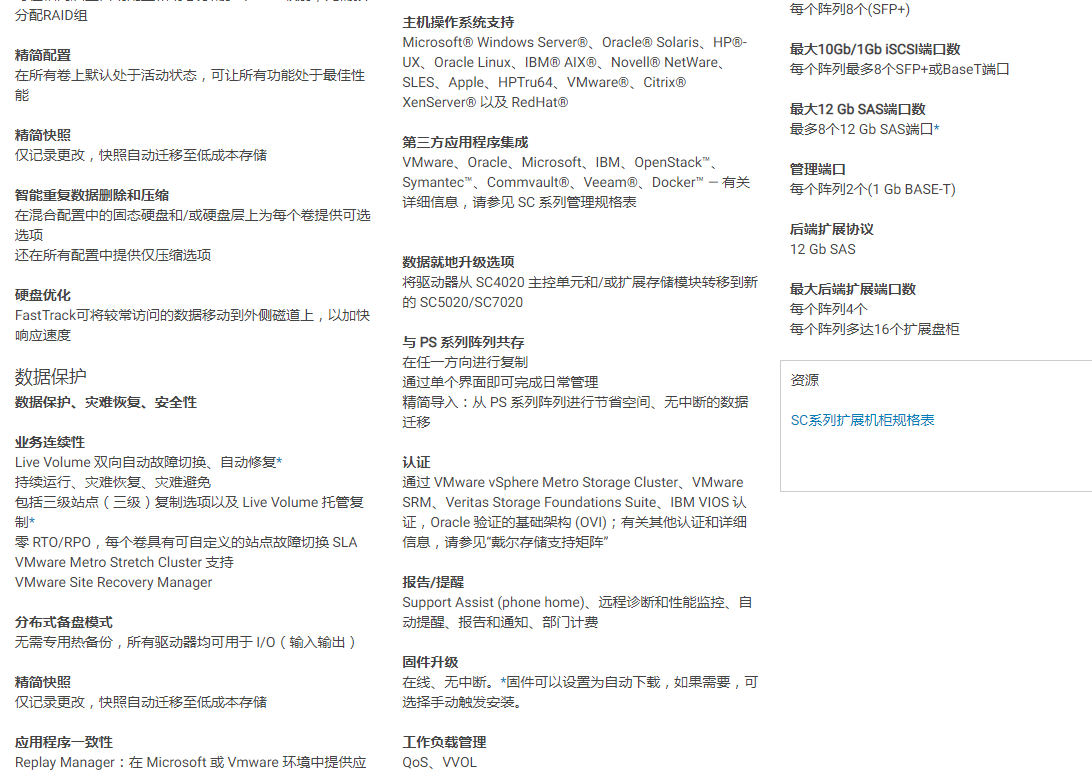Click the 持续运行、灾难恢复、灾难避免 line
This screenshot has width=1092, height=771.
[x=113, y=482]
